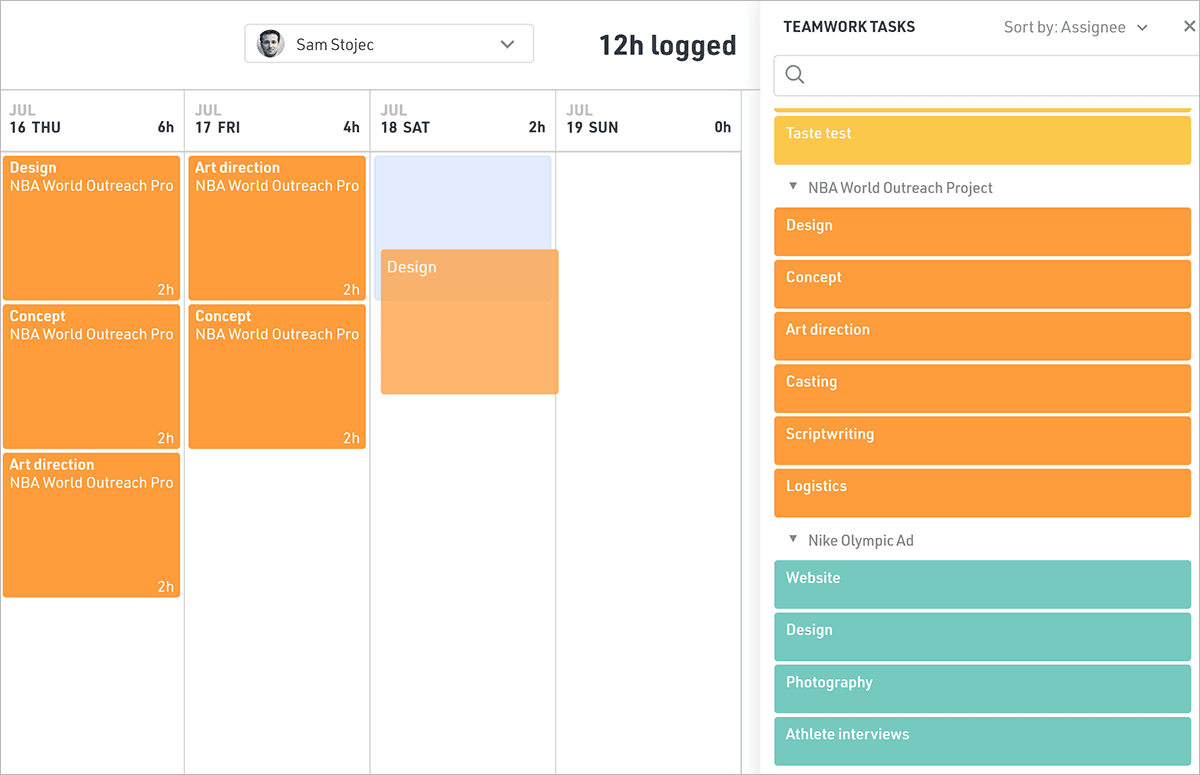Open Thursday's Concept time entry
This screenshot has width=1200, height=775.
[92, 376]
